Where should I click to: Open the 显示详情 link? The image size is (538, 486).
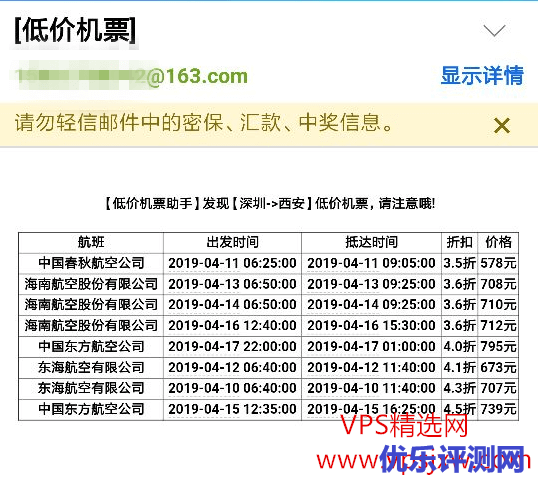(482, 76)
